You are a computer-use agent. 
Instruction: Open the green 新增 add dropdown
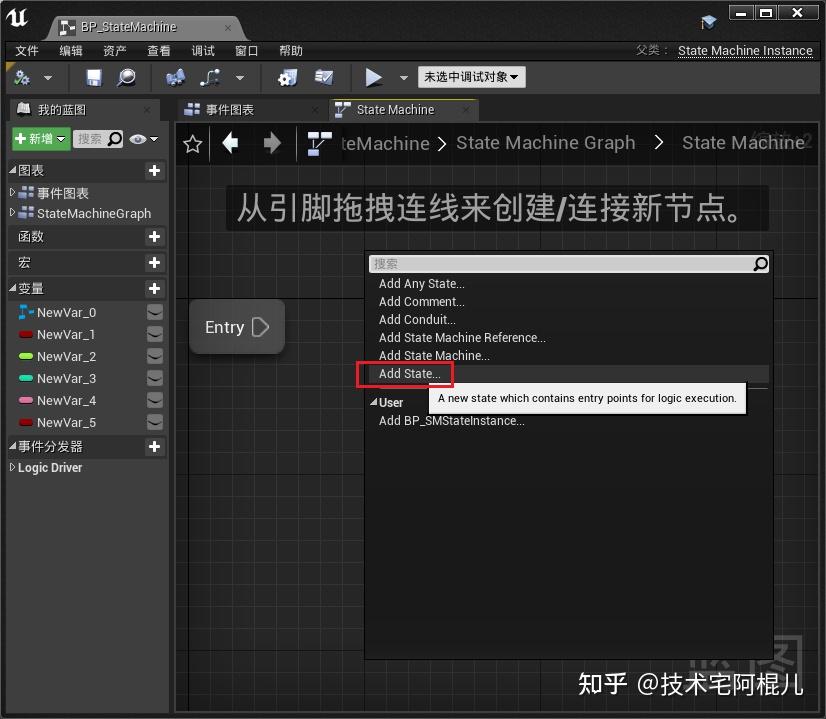pos(38,138)
